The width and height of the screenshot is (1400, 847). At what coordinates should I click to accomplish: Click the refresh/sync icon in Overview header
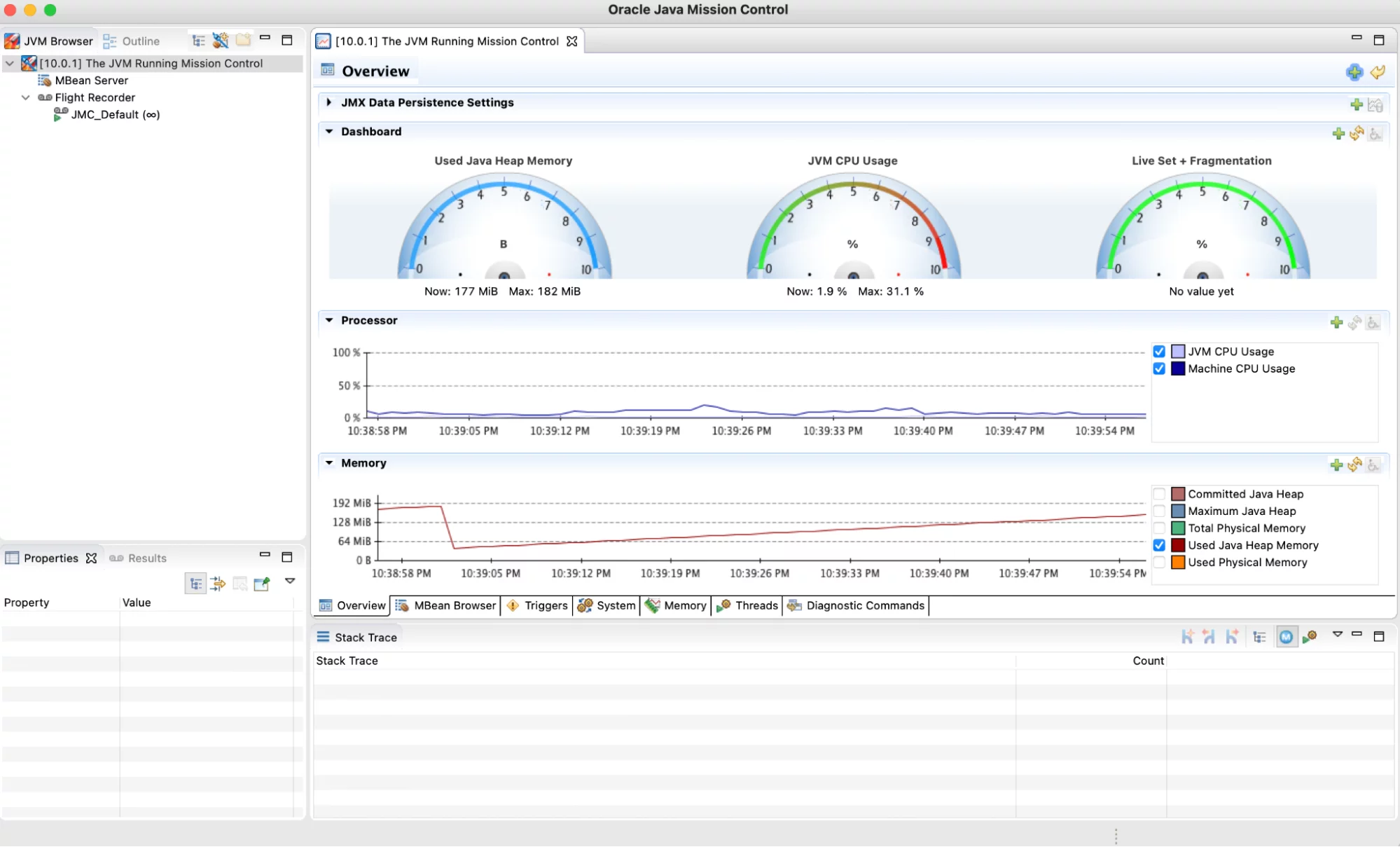click(1378, 72)
